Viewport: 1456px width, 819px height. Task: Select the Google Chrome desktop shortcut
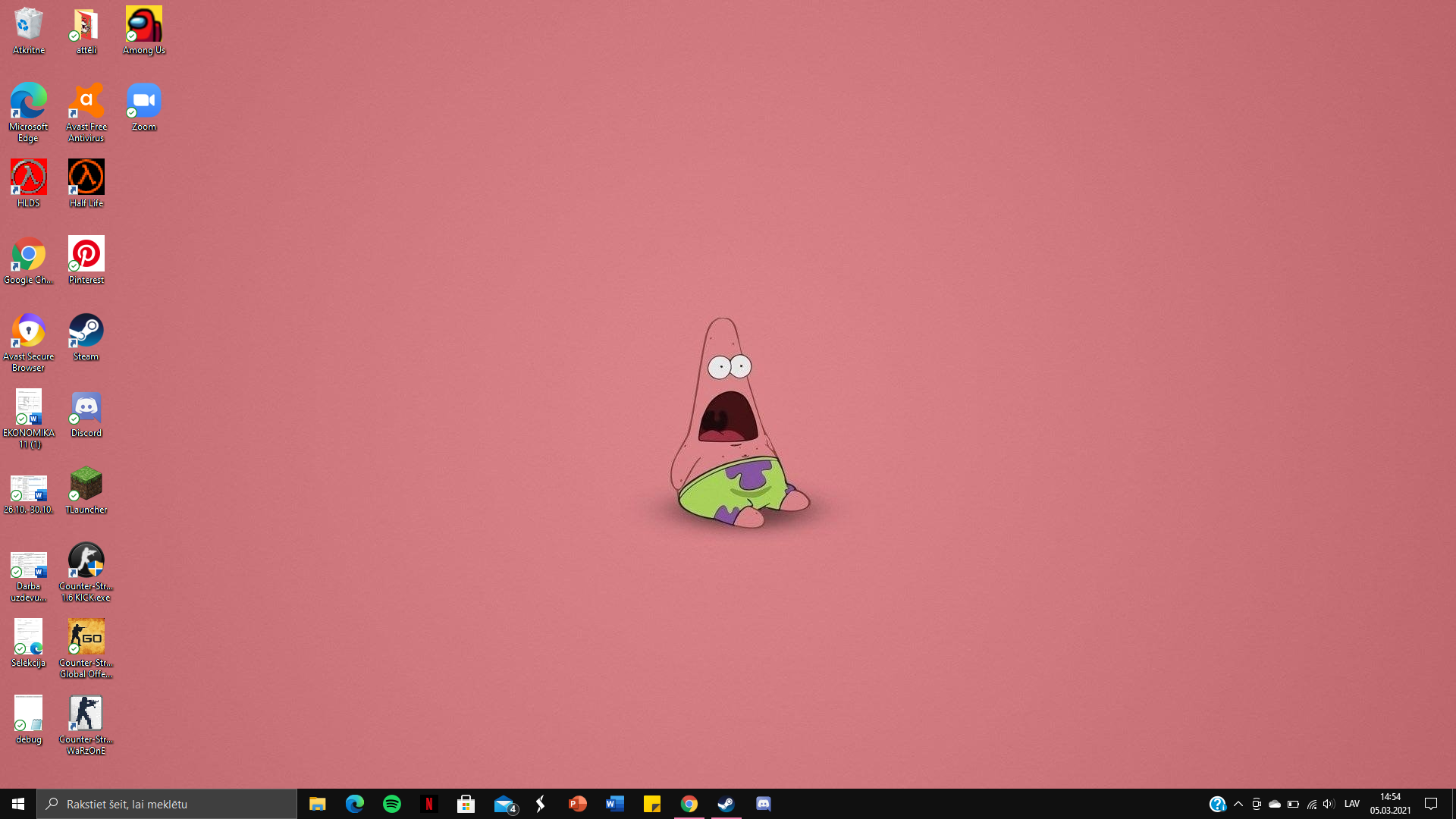point(29,260)
